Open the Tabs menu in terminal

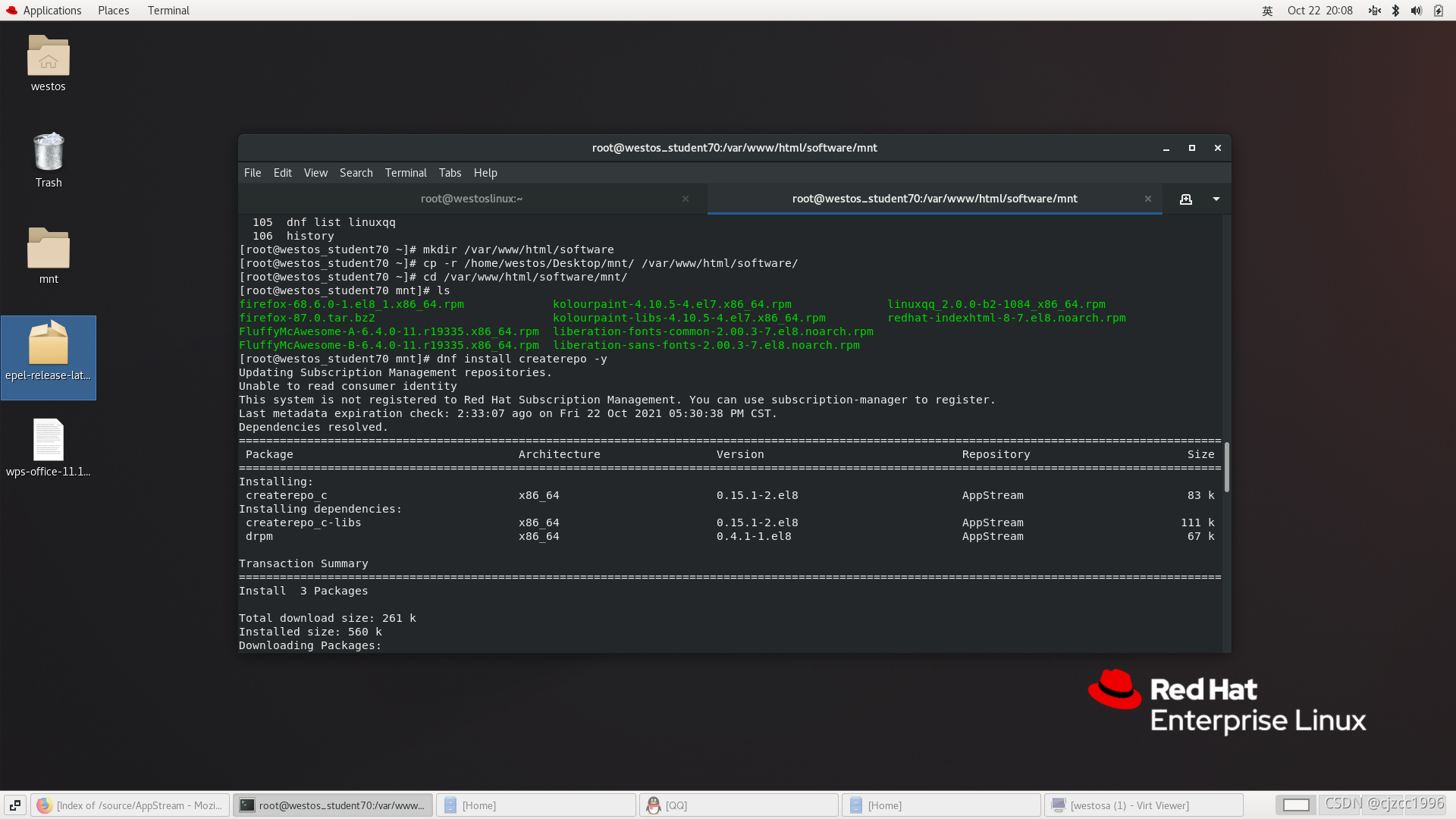tap(450, 173)
